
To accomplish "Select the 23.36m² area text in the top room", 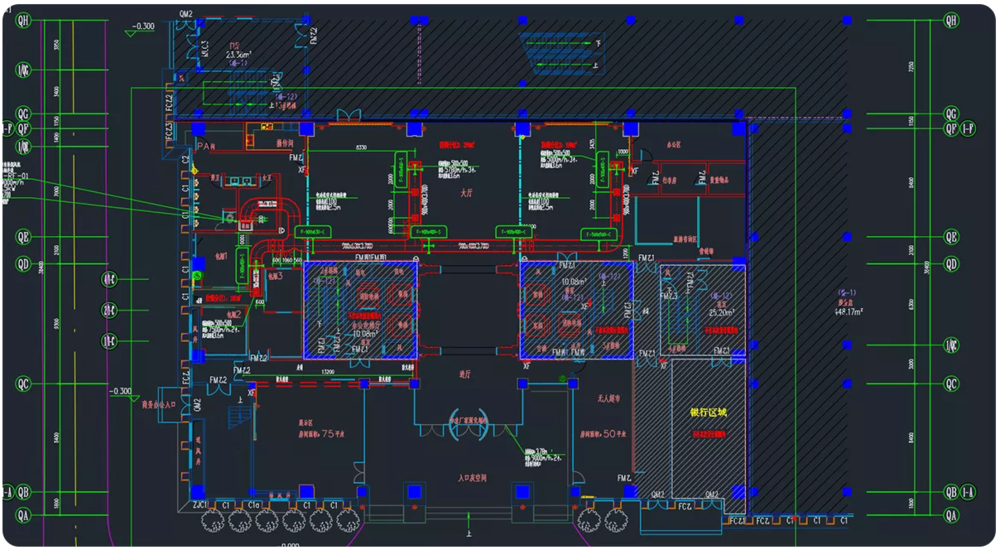I will [x=239, y=55].
